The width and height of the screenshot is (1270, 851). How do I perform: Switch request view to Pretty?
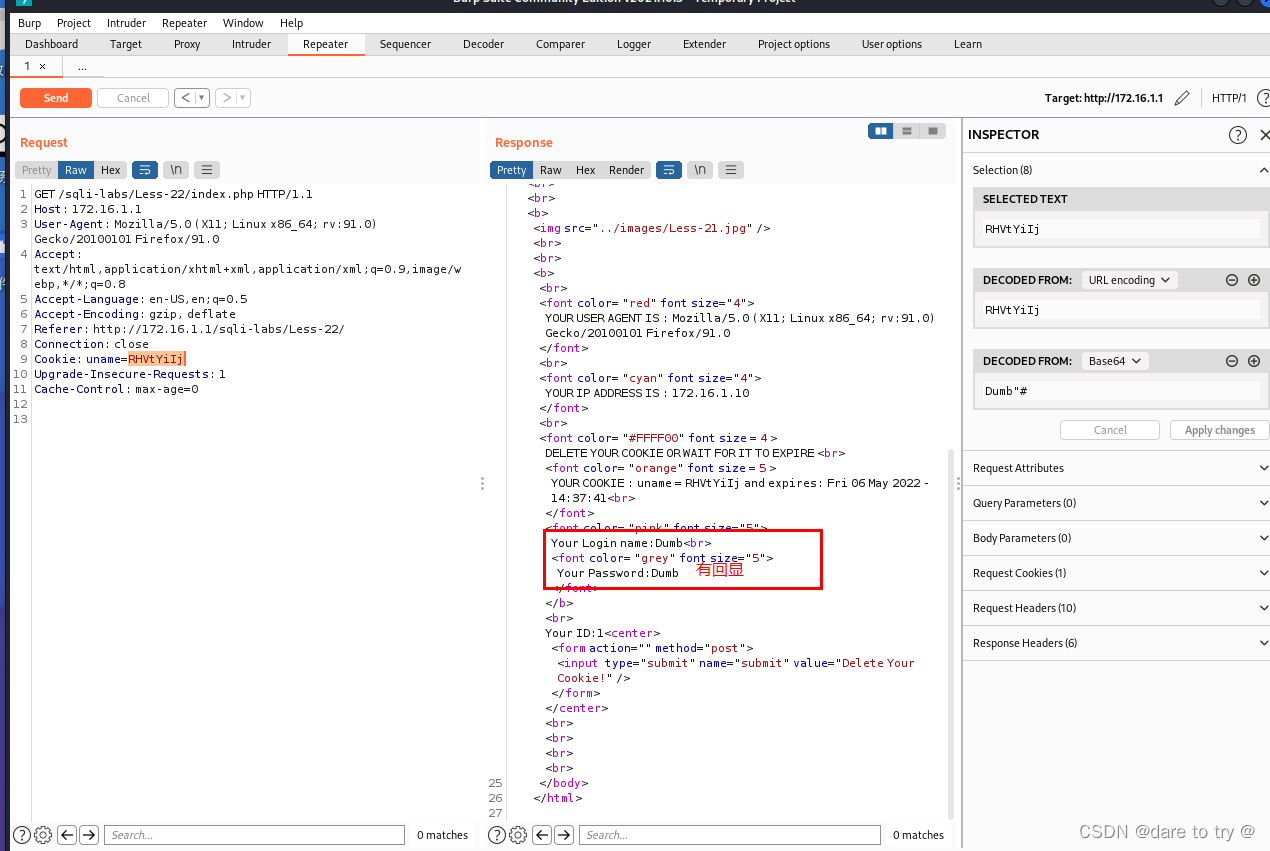click(36, 170)
